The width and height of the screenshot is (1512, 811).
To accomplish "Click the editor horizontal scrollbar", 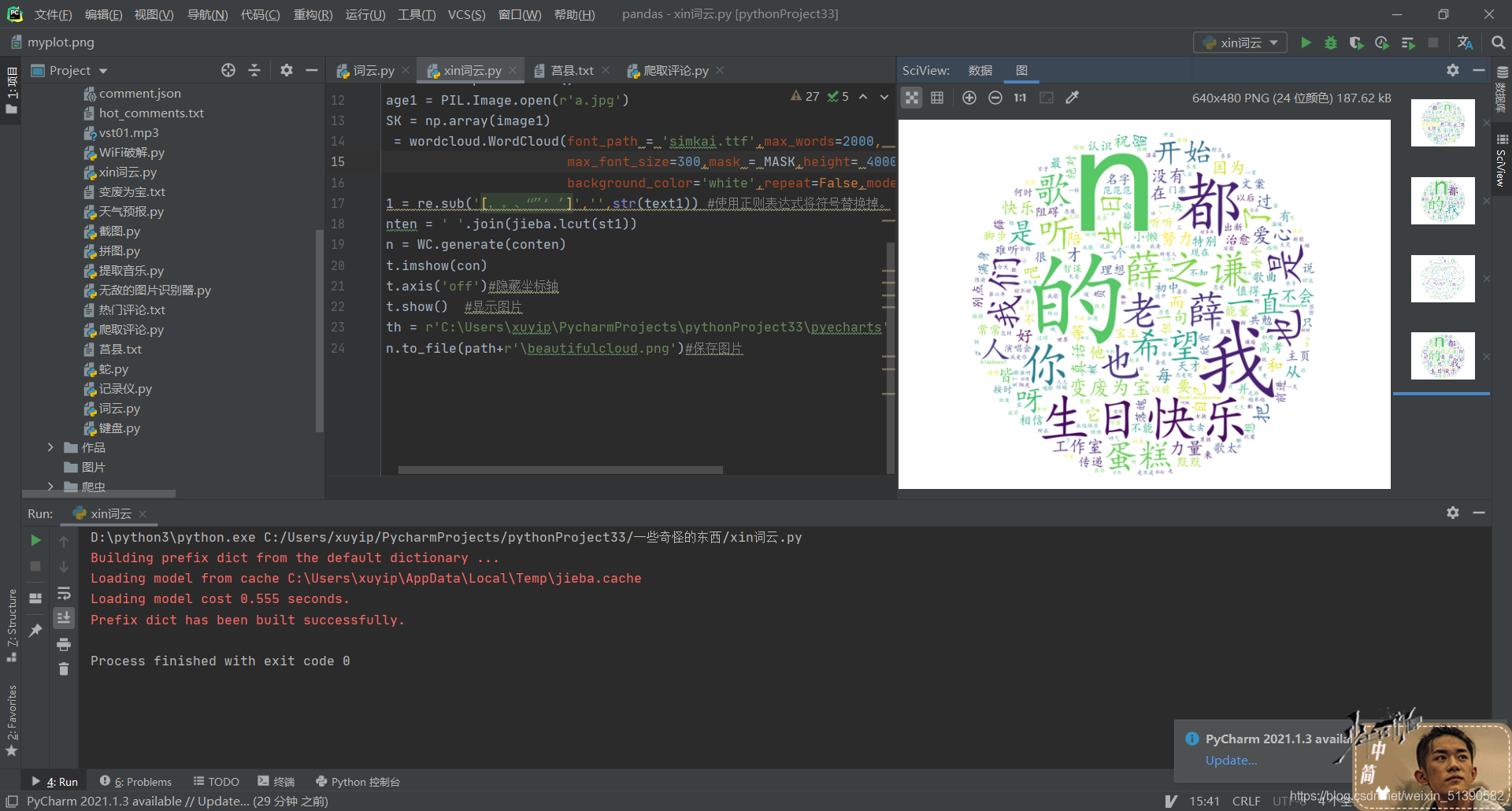I will pyautogui.click(x=560, y=470).
